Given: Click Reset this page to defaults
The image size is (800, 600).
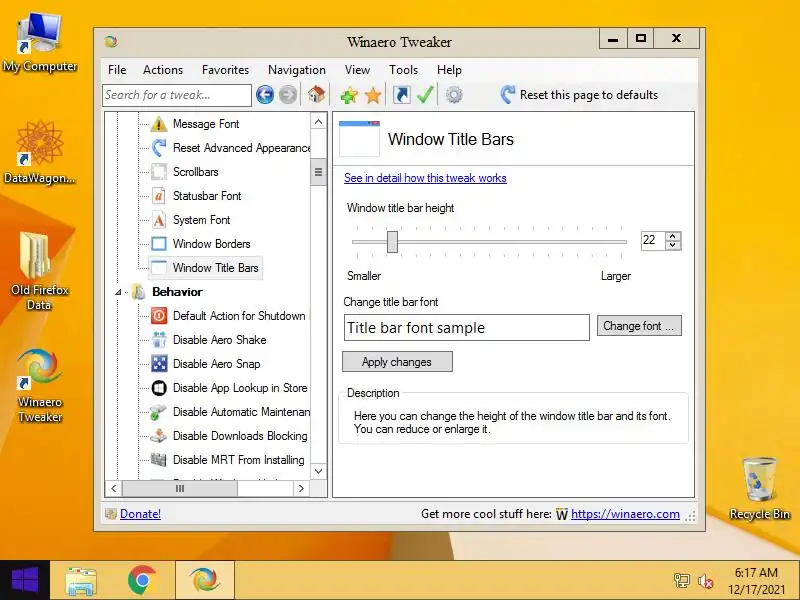Looking at the screenshot, I should pos(579,95).
